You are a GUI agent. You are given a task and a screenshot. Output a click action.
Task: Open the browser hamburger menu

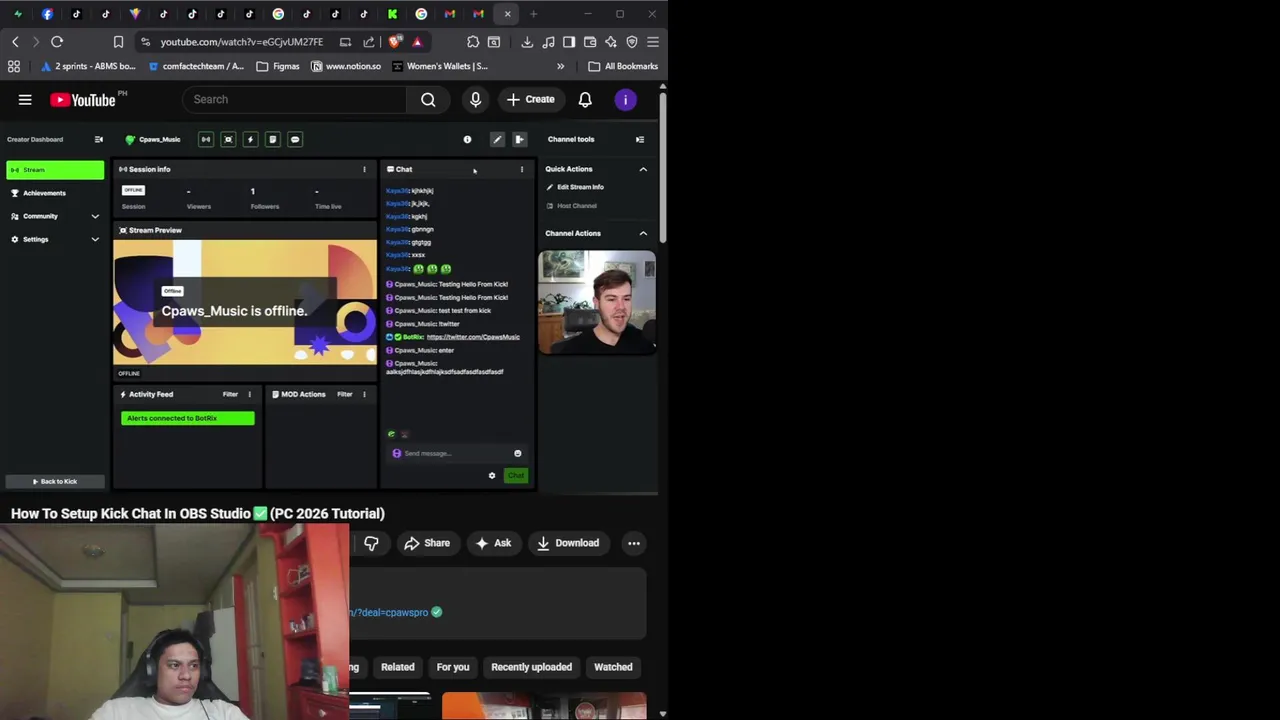653,42
